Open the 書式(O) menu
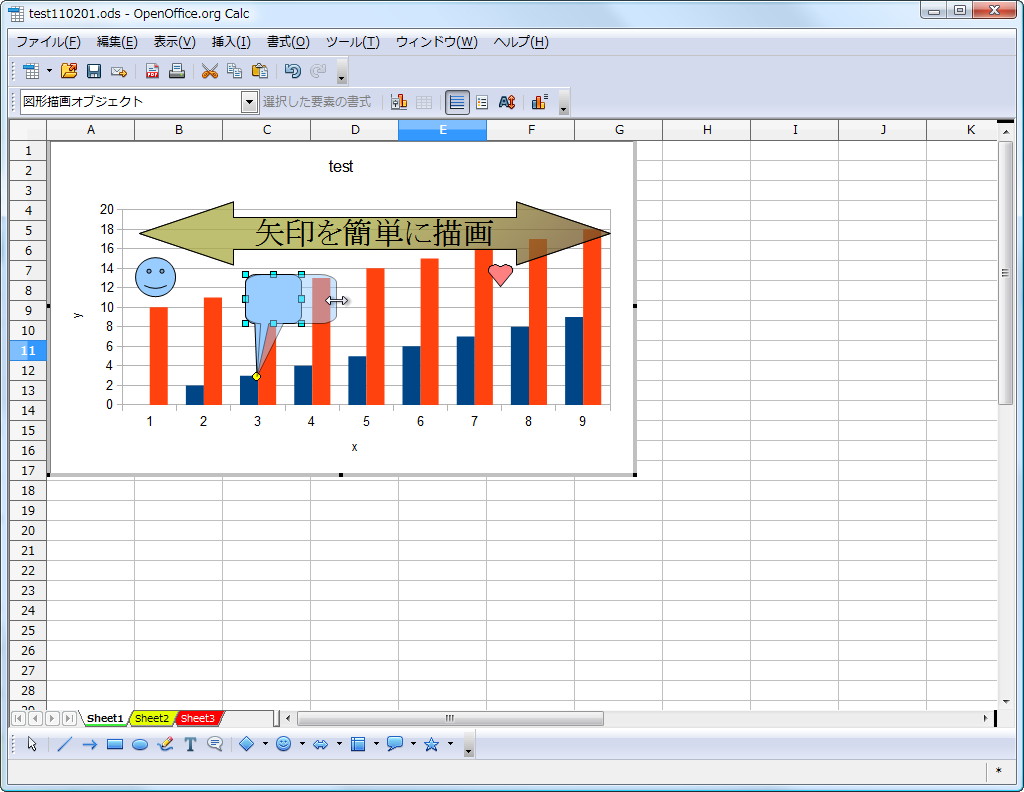Screen dimensions: 1024x792 (288, 42)
